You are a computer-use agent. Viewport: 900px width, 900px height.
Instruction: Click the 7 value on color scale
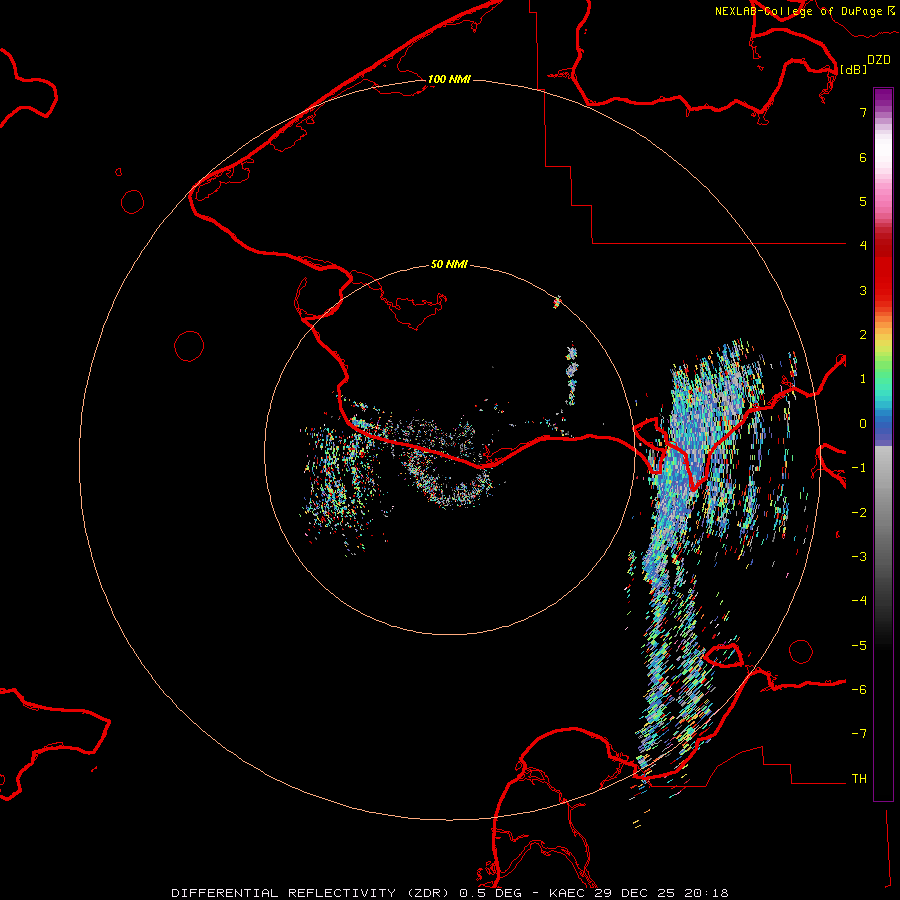click(x=863, y=112)
